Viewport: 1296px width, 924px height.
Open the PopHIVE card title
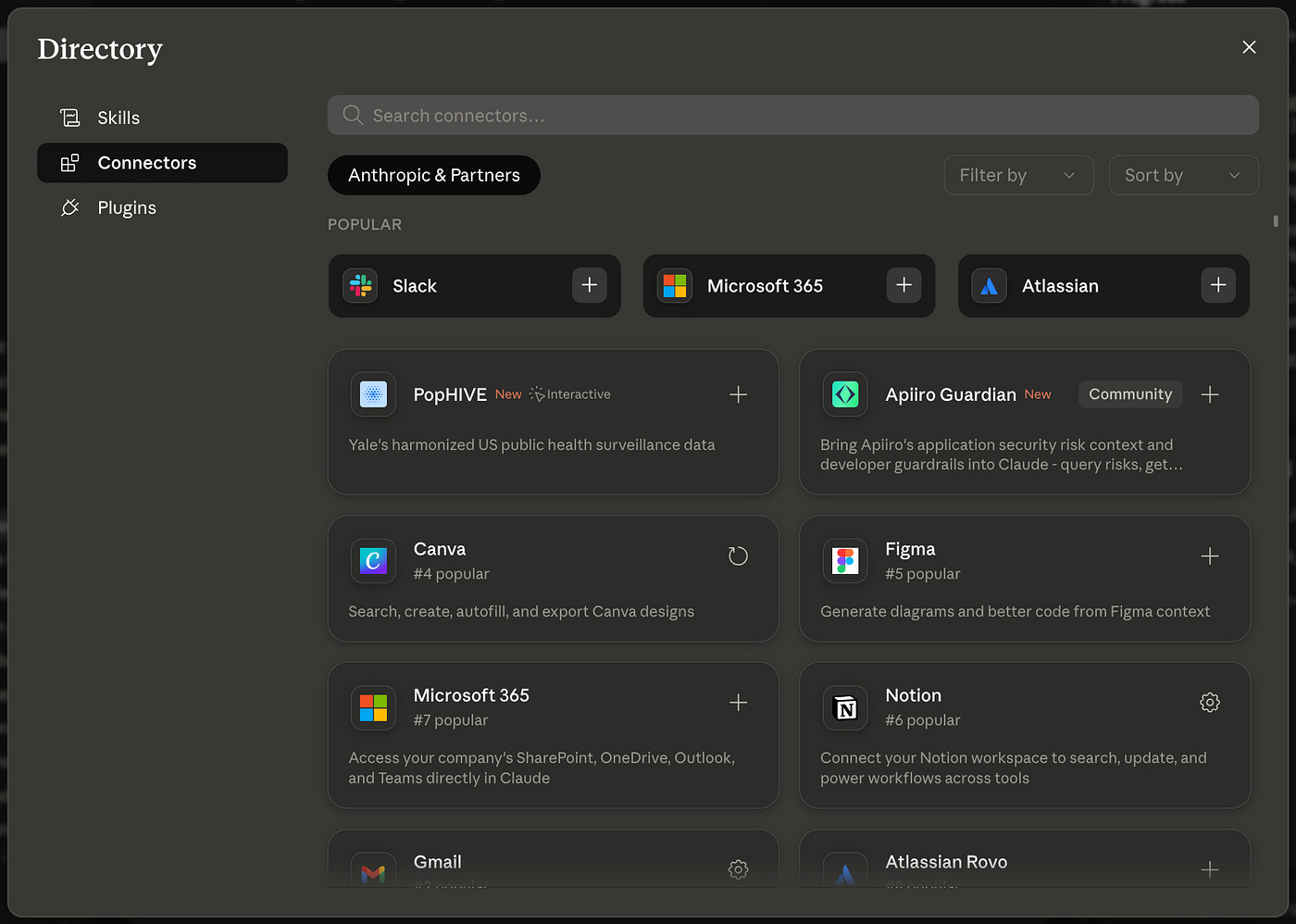pyautogui.click(x=450, y=394)
